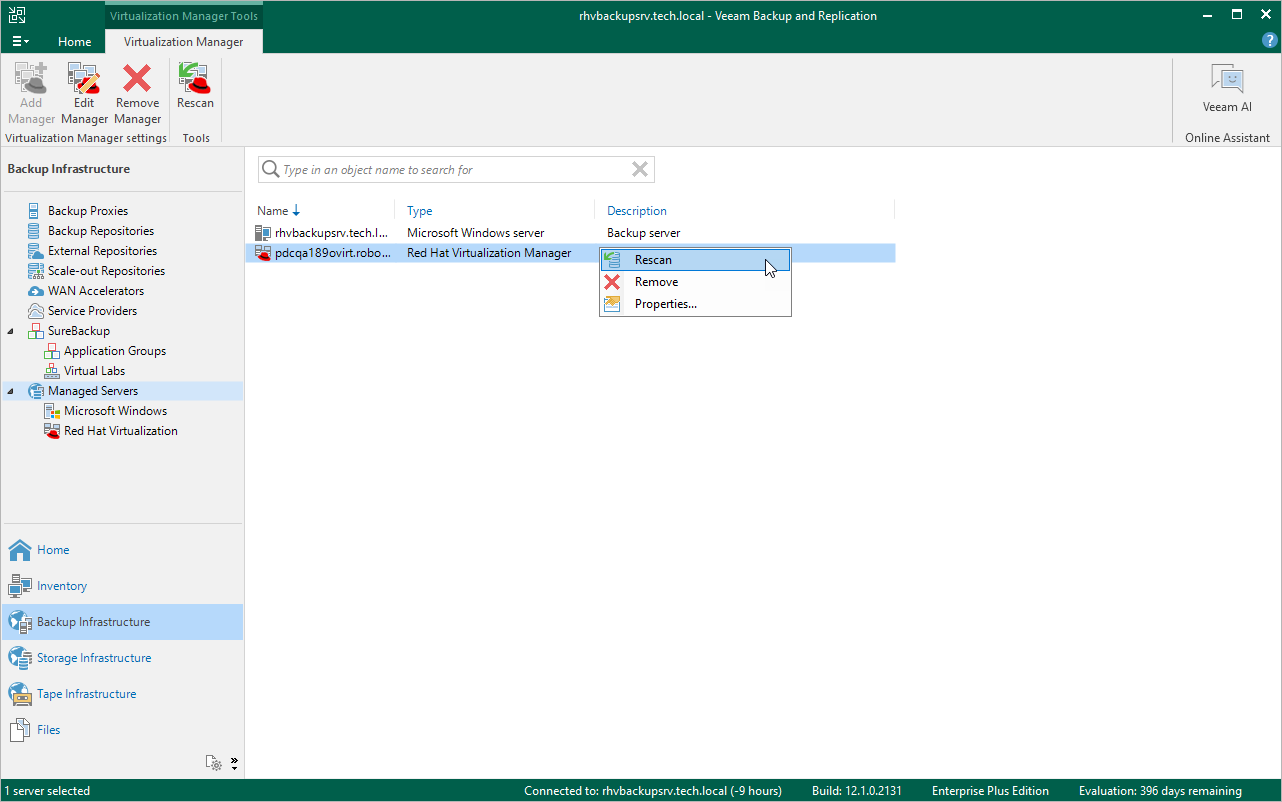Go to the Inventory navigation view
Viewport: 1282px width, 802px height.
point(122,586)
